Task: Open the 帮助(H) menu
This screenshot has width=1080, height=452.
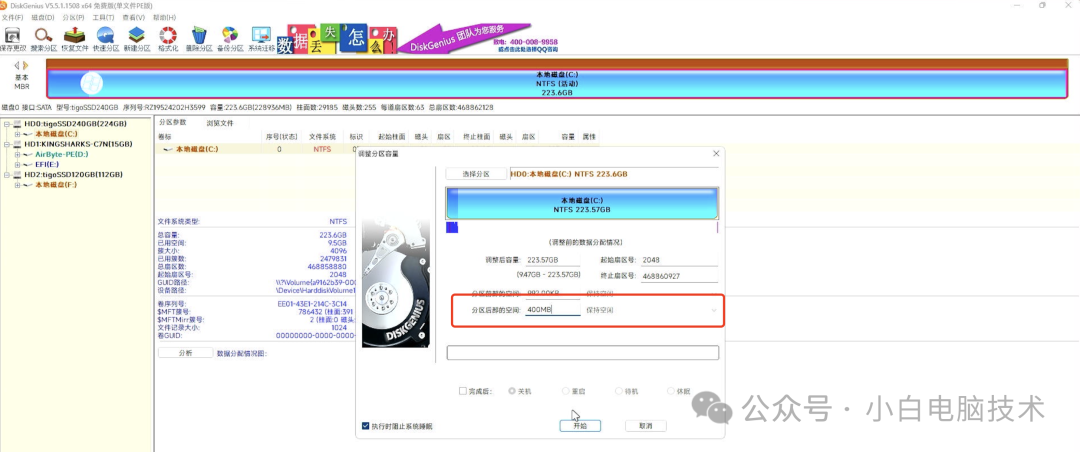Action: (x=164, y=17)
